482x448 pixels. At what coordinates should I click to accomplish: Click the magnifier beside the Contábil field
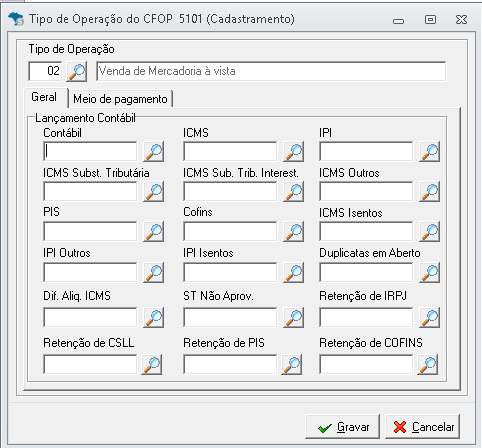[154, 152]
